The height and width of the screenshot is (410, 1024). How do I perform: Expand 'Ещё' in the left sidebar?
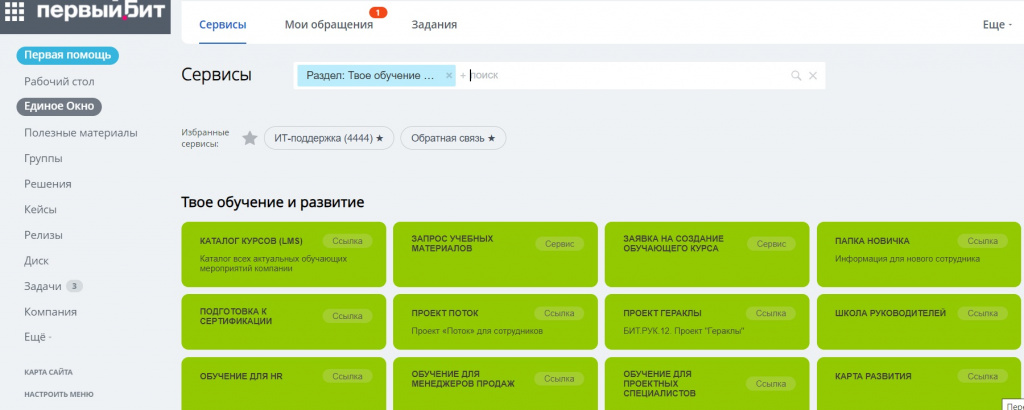pos(38,336)
